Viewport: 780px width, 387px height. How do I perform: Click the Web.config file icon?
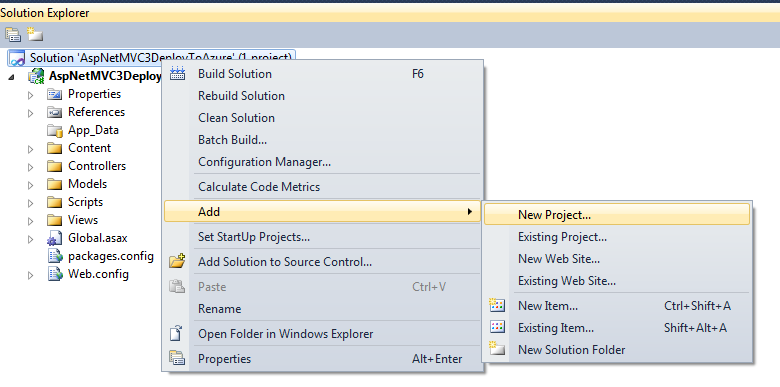[x=54, y=274]
